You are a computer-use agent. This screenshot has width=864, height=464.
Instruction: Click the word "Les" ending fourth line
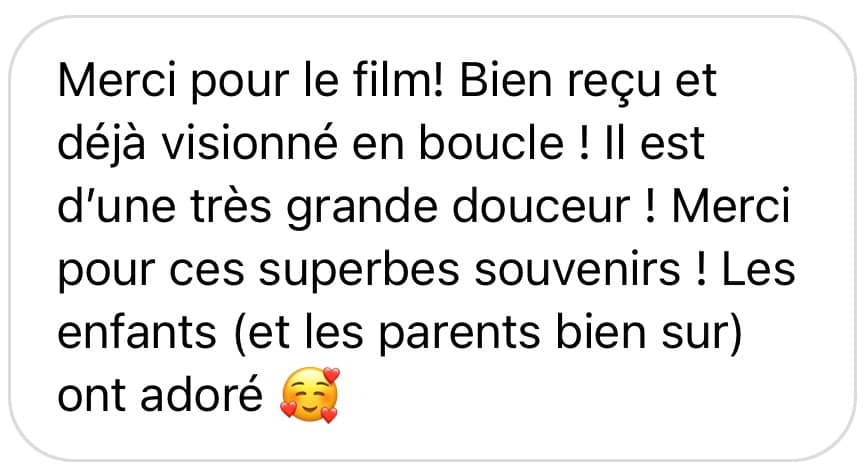coord(758,269)
